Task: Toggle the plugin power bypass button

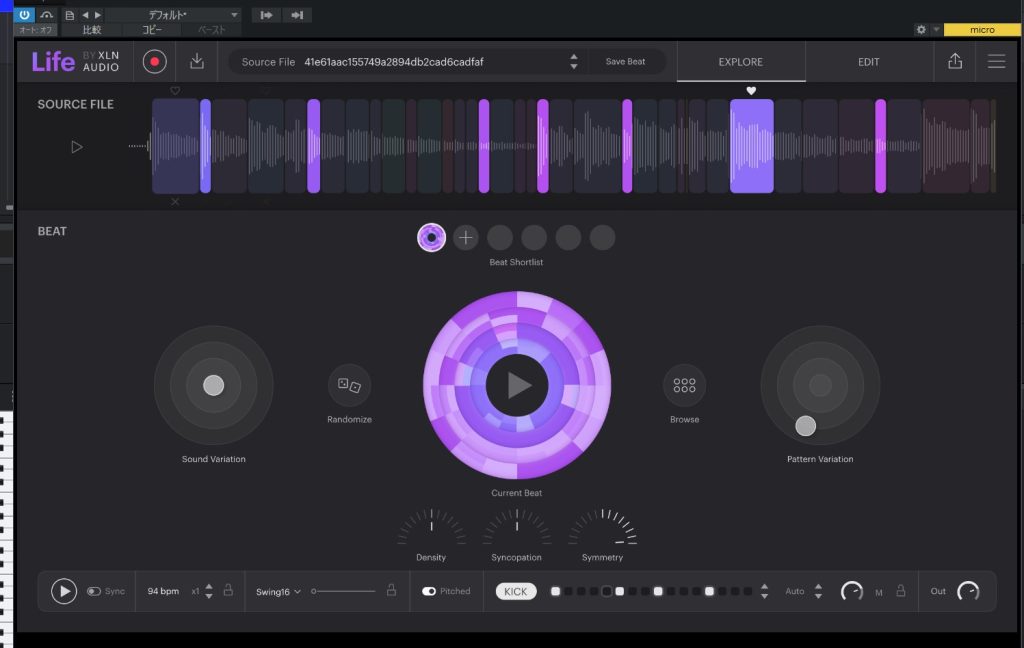Action: pos(24,15)
